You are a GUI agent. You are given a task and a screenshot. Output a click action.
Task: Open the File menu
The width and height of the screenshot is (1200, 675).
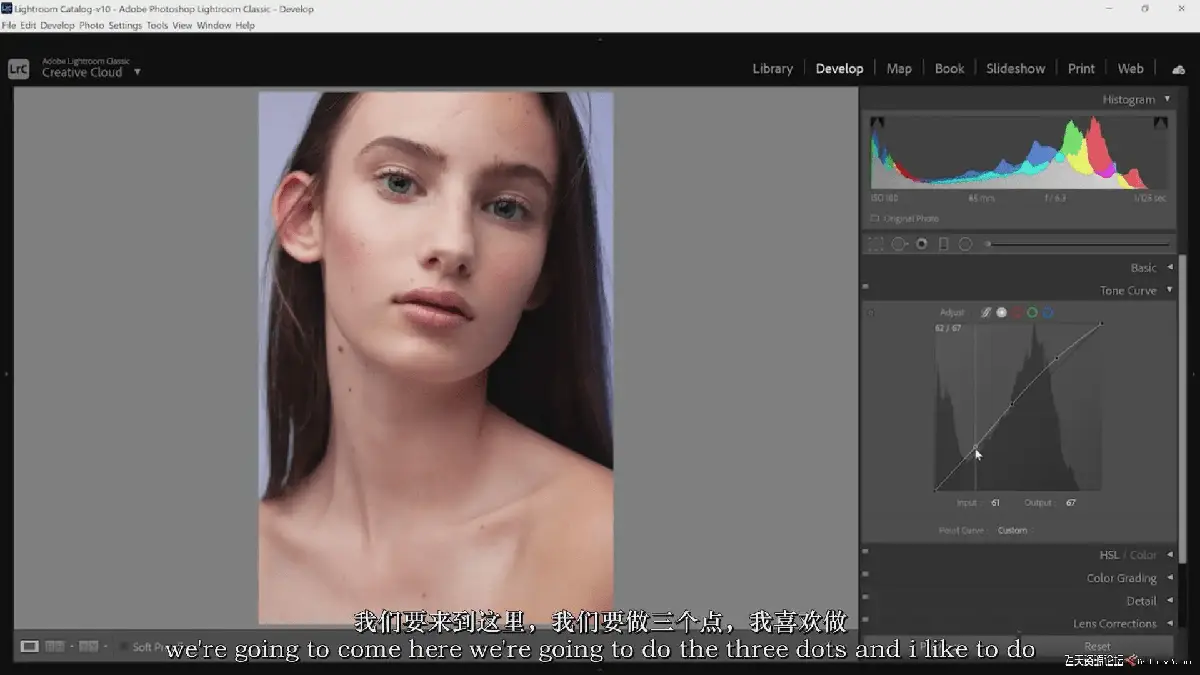[x=9, y=25]
